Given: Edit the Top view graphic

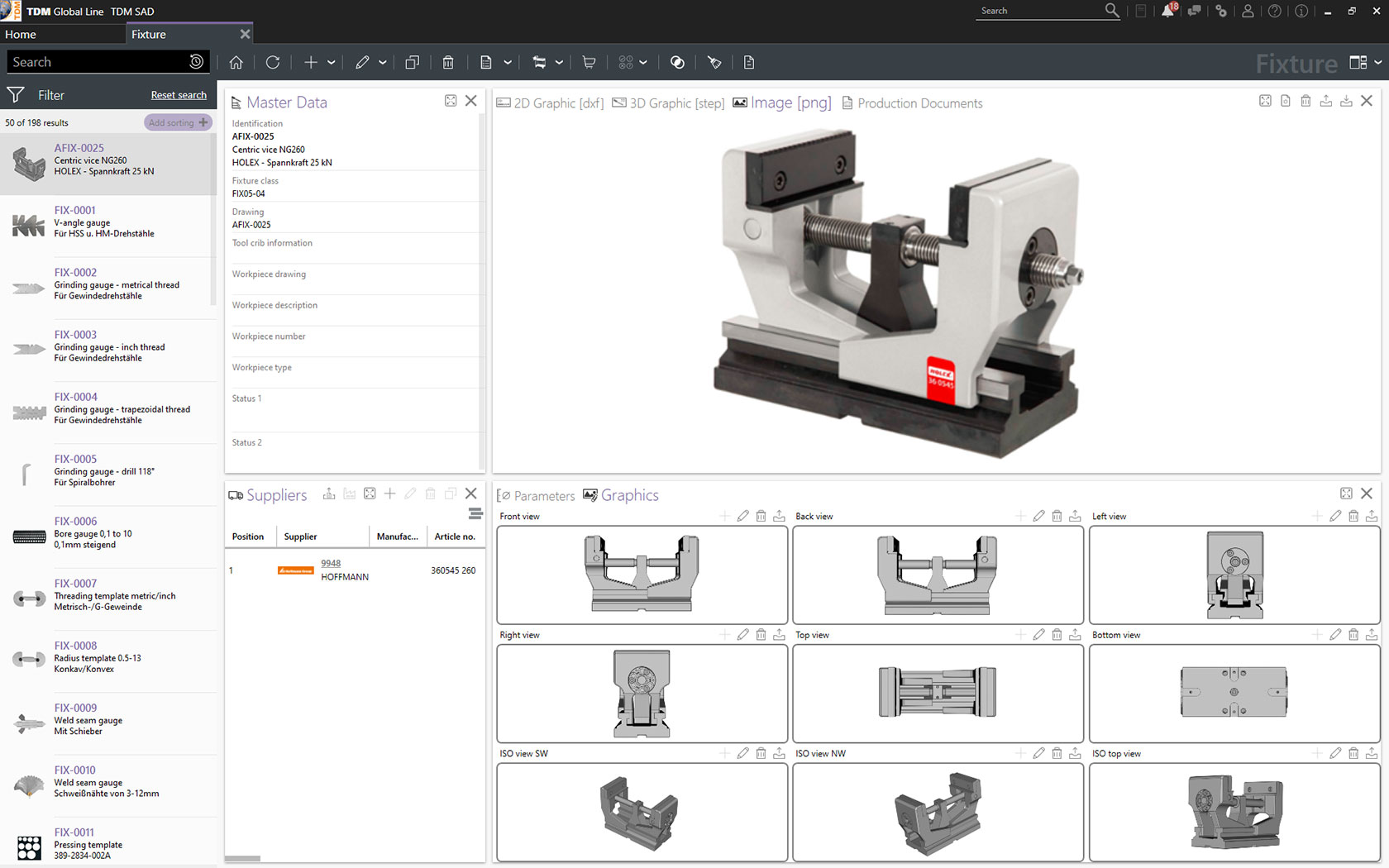Looking at the screenshot, I should click(x=1038, y=635).
